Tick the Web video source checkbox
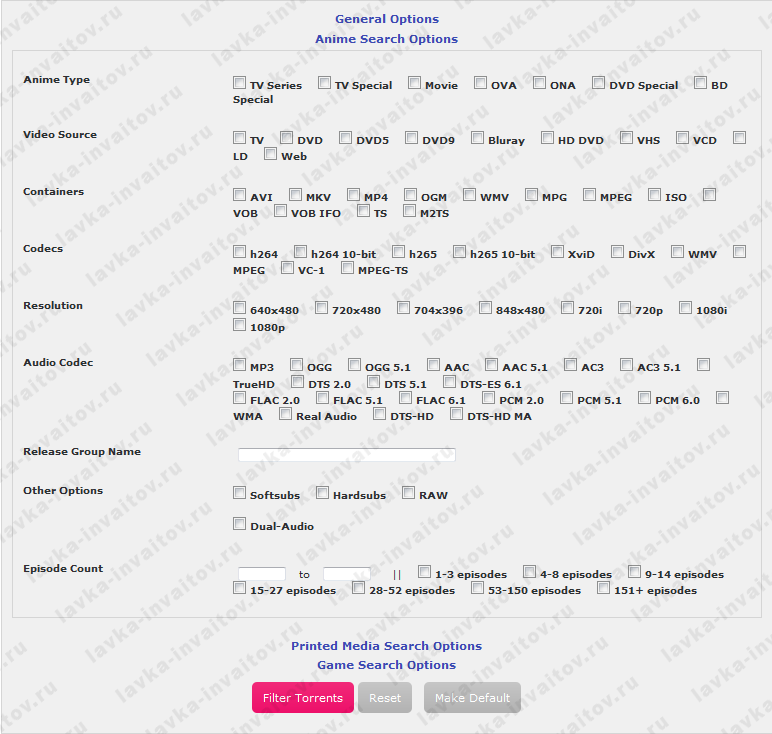The height and width of the screenshot is (734, 772). click(270, 154)
